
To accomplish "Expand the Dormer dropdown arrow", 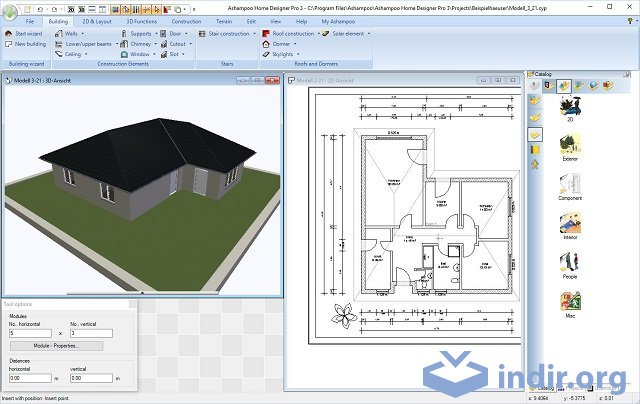I will click(295, 44).
